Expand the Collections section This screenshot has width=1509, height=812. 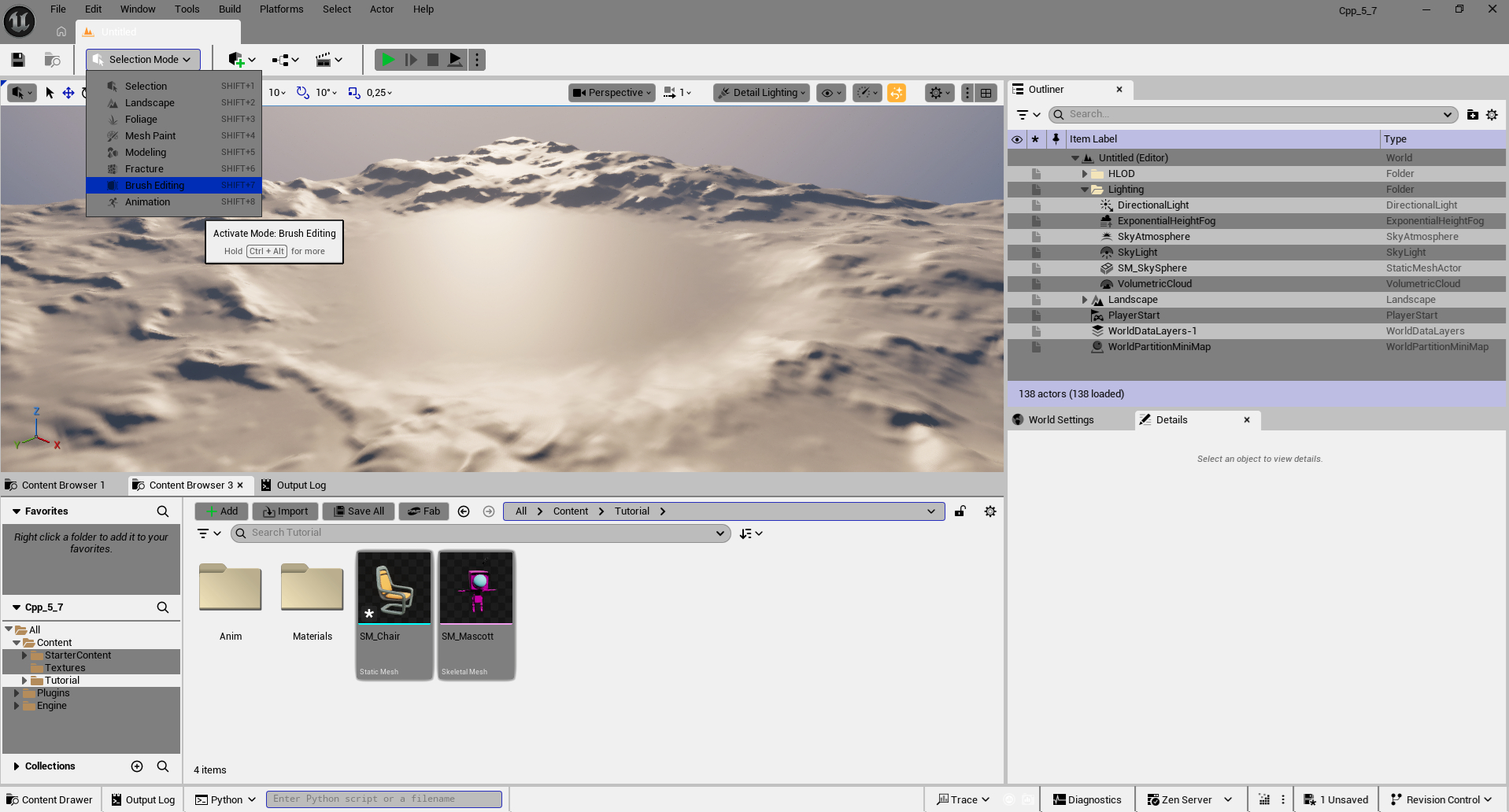(x=17, y=766)
